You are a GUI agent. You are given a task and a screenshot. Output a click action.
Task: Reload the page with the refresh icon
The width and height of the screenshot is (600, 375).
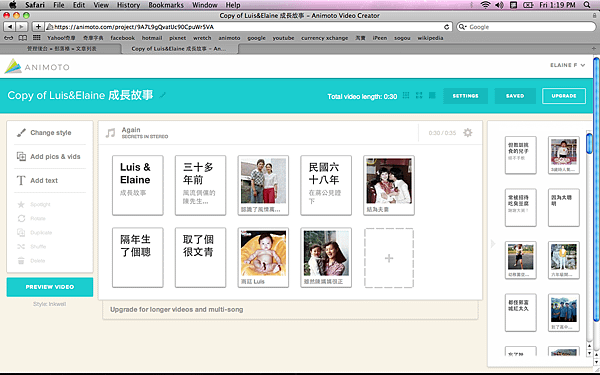pos(446,27)
